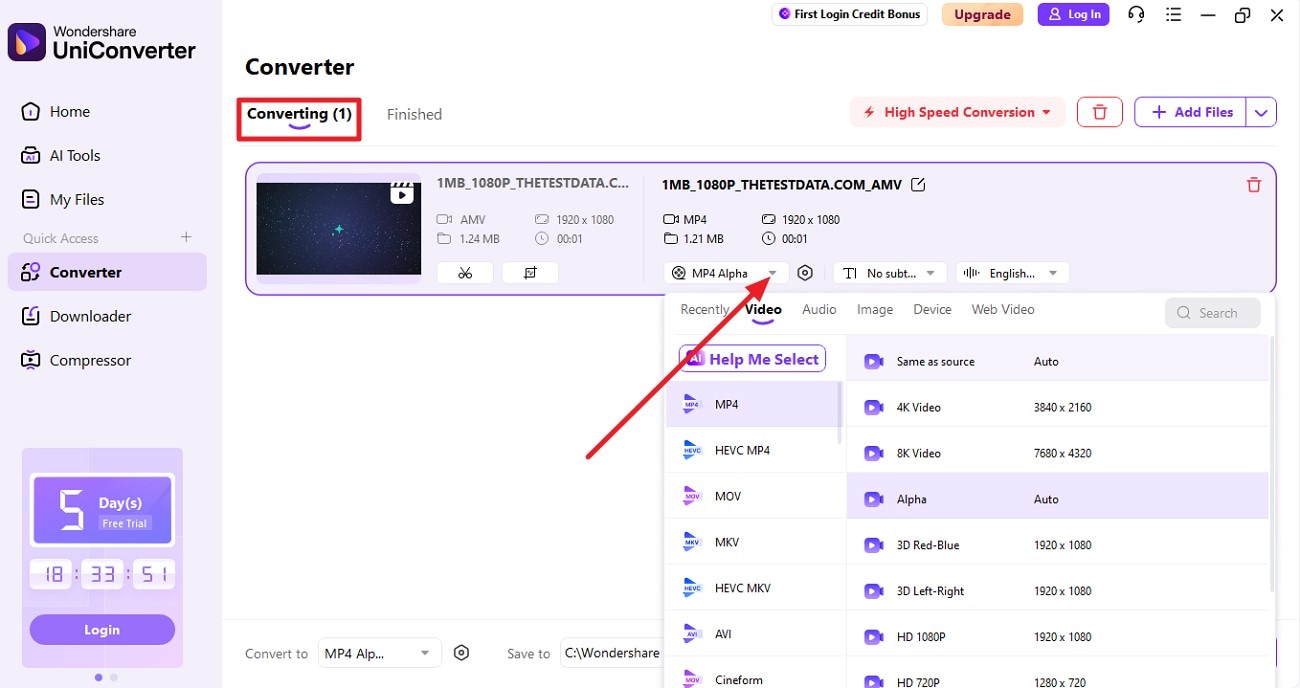1300x688 pixels.
Task: Open settings gear next to Convert to
Action: 461,653
